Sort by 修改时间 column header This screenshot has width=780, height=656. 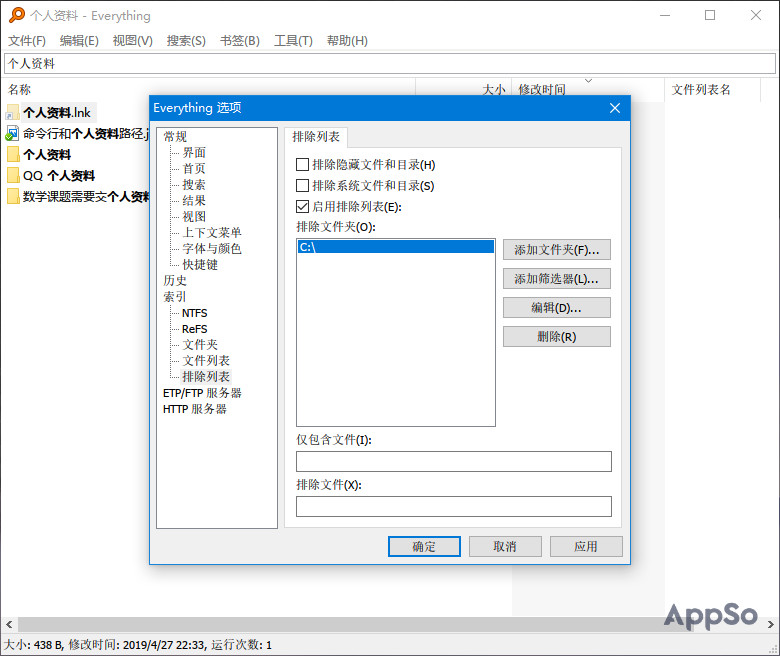click(x=588, y=90)
